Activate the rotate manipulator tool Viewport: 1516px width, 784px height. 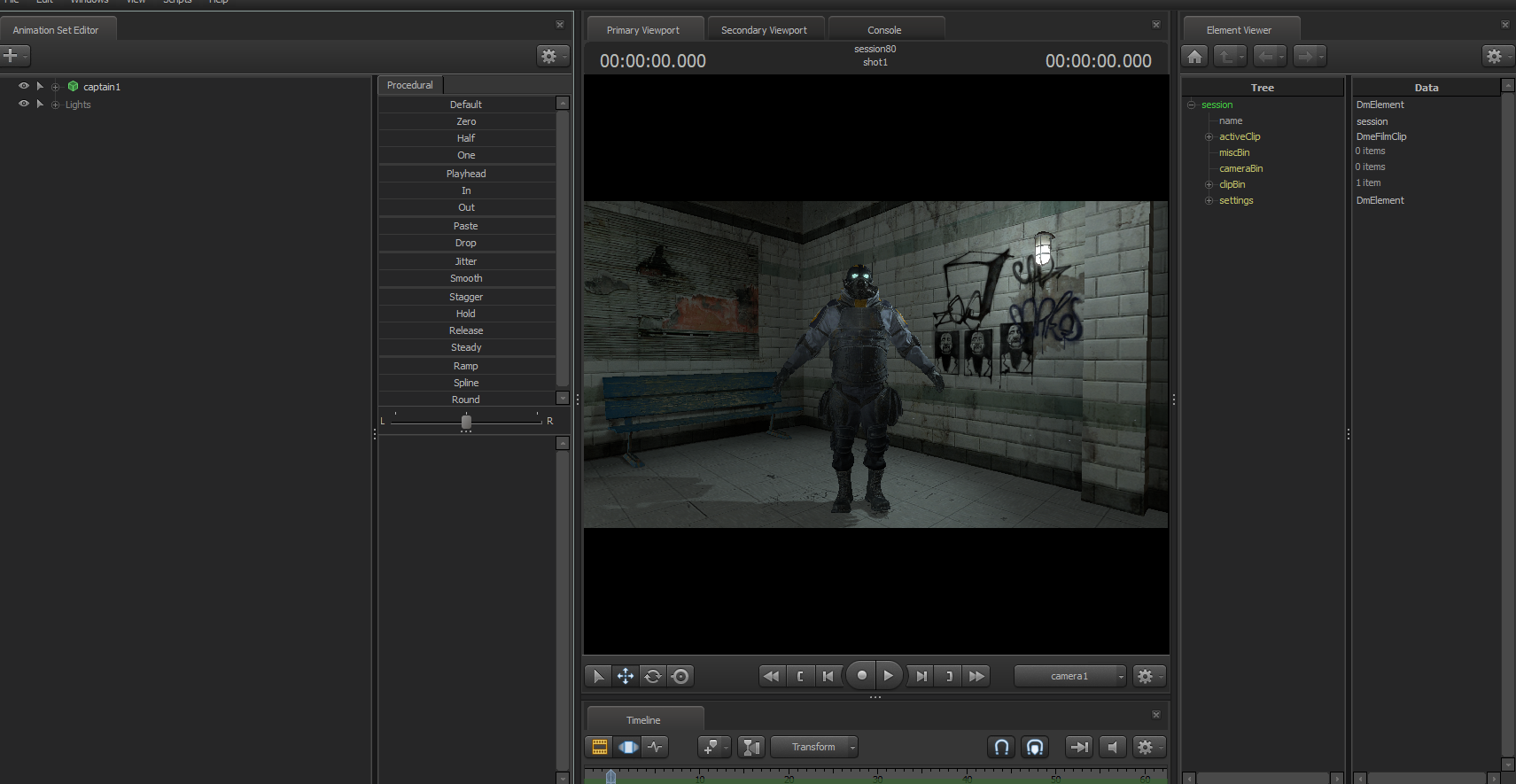tap(653, 676)
